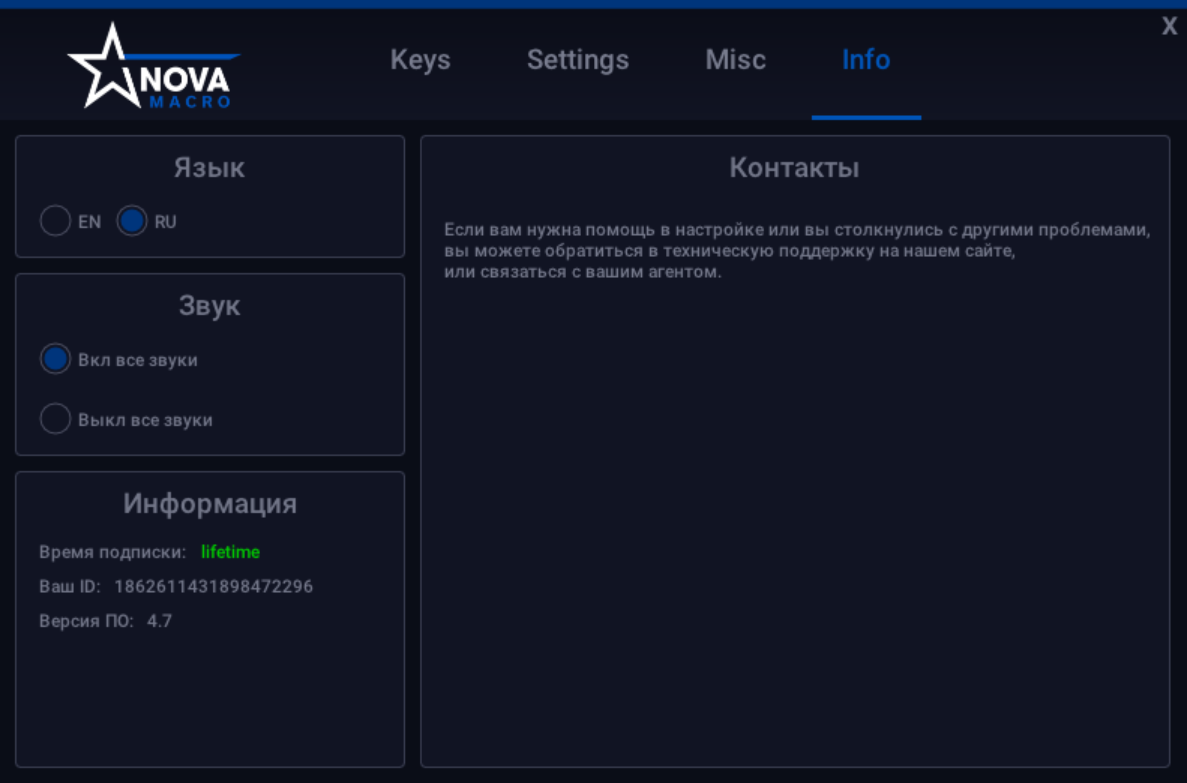Click the line 'вы можете обратиться в техническую поддержку'

tap(729, 251)
